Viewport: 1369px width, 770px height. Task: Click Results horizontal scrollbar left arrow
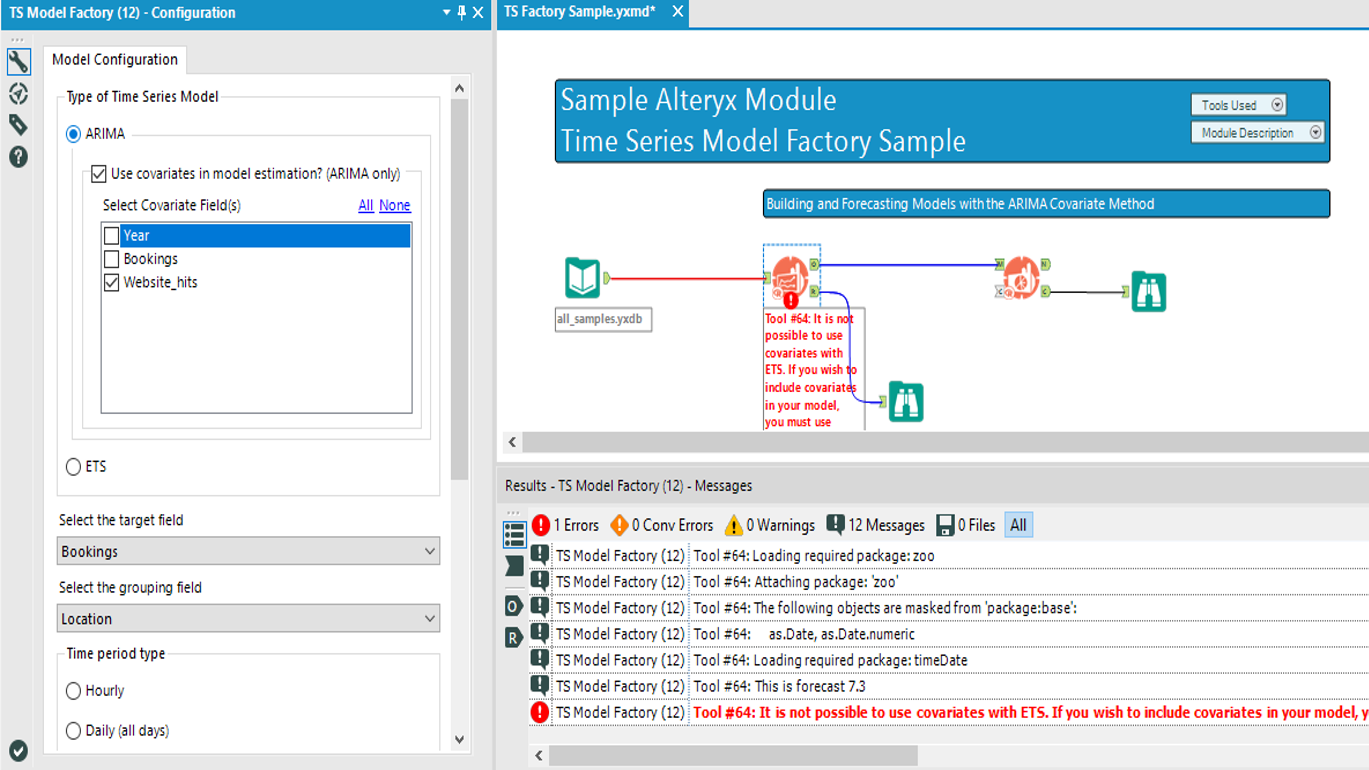[539, 755]
